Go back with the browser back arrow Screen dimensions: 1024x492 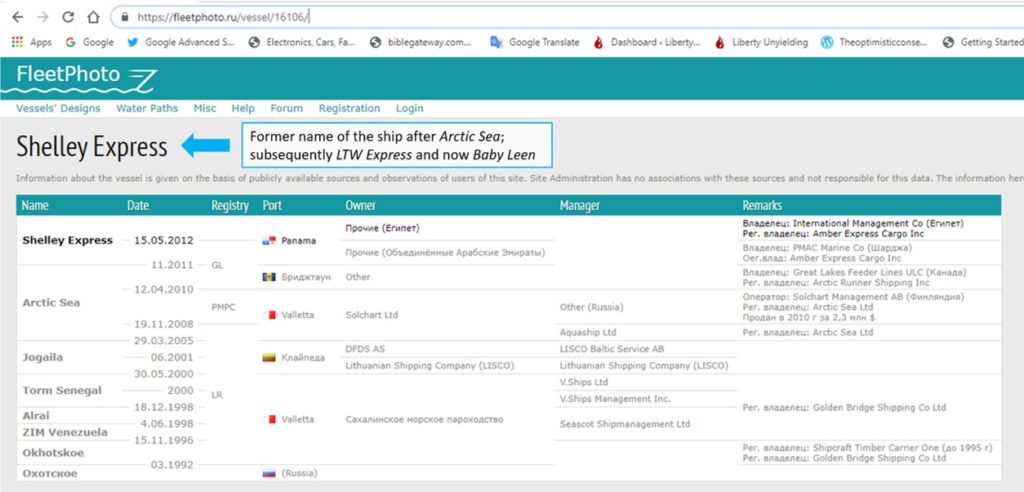pos(18,17)
